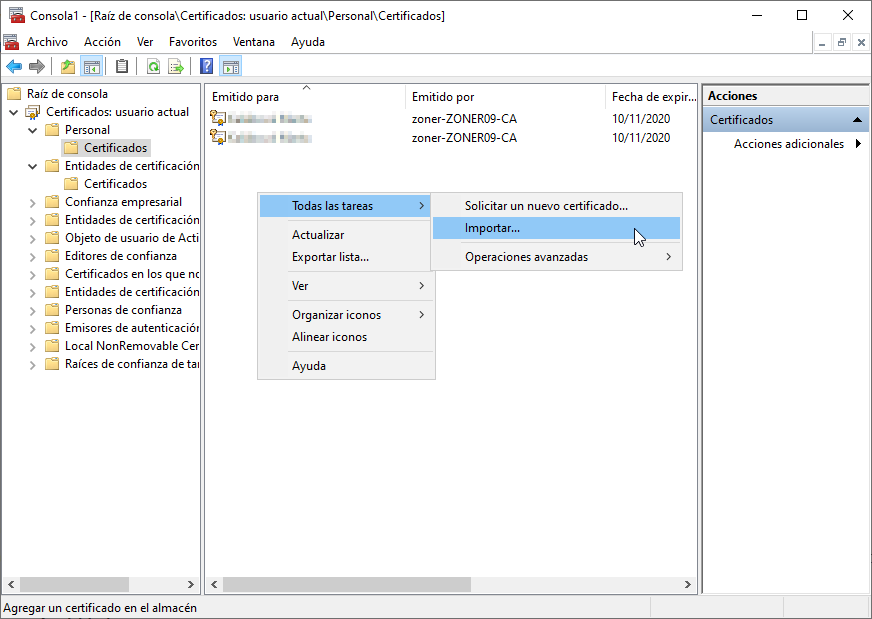
Task: Click the right arrow of list scrollbar
Action: point(688,585)
